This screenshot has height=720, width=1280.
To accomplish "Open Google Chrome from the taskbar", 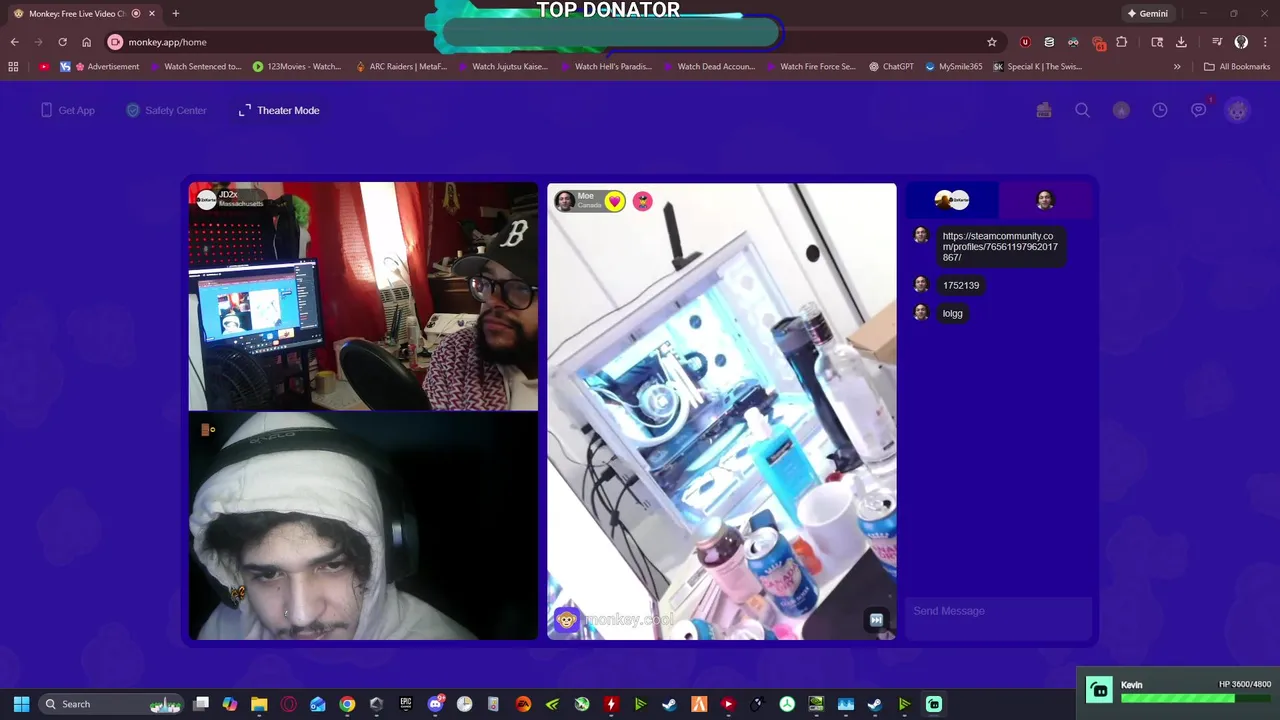I will click(347, 704).
